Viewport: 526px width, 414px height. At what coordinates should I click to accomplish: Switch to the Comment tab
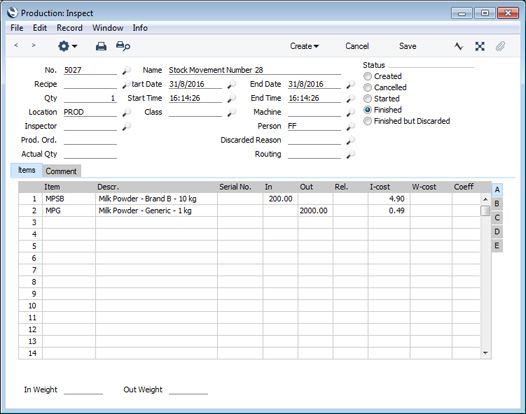pyautogui.click(x=61, y=171)
